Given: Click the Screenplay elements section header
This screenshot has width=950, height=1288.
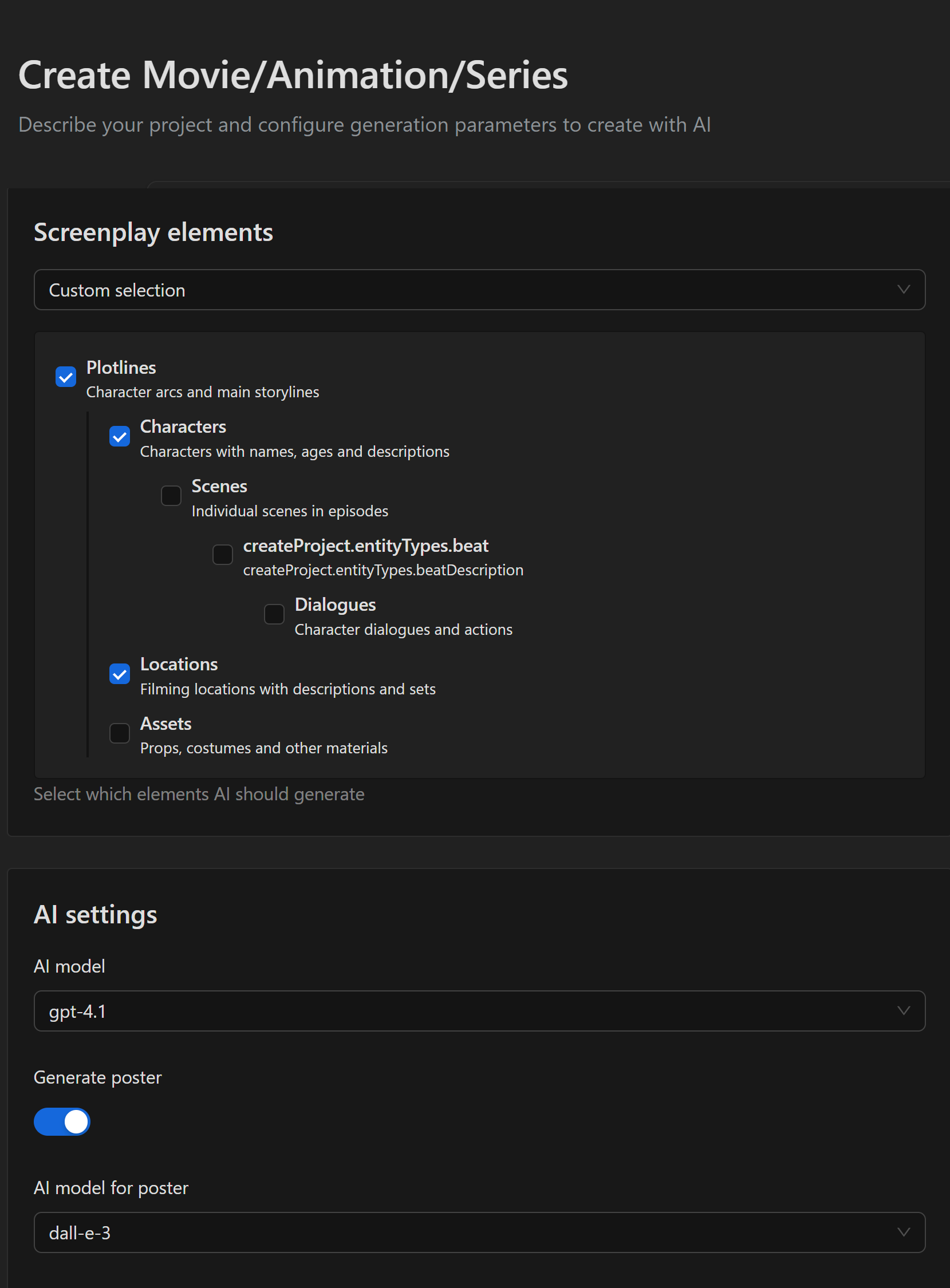Looking at the screenshot, I should pos(153,232).
